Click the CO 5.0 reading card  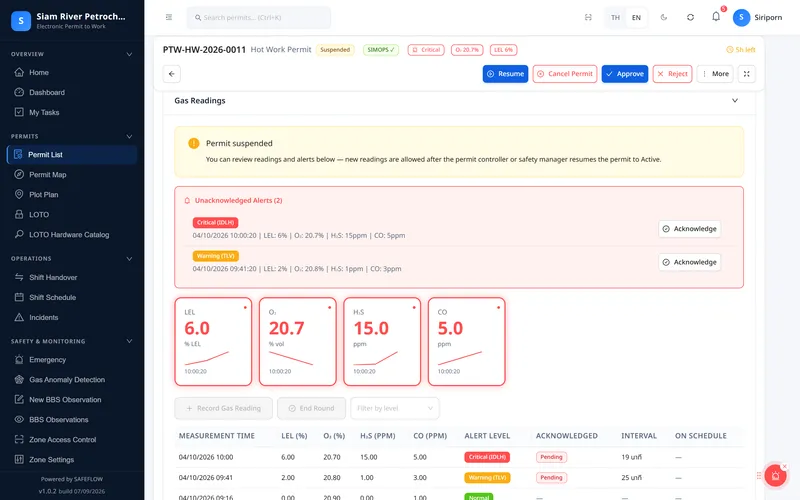(466, 341)
